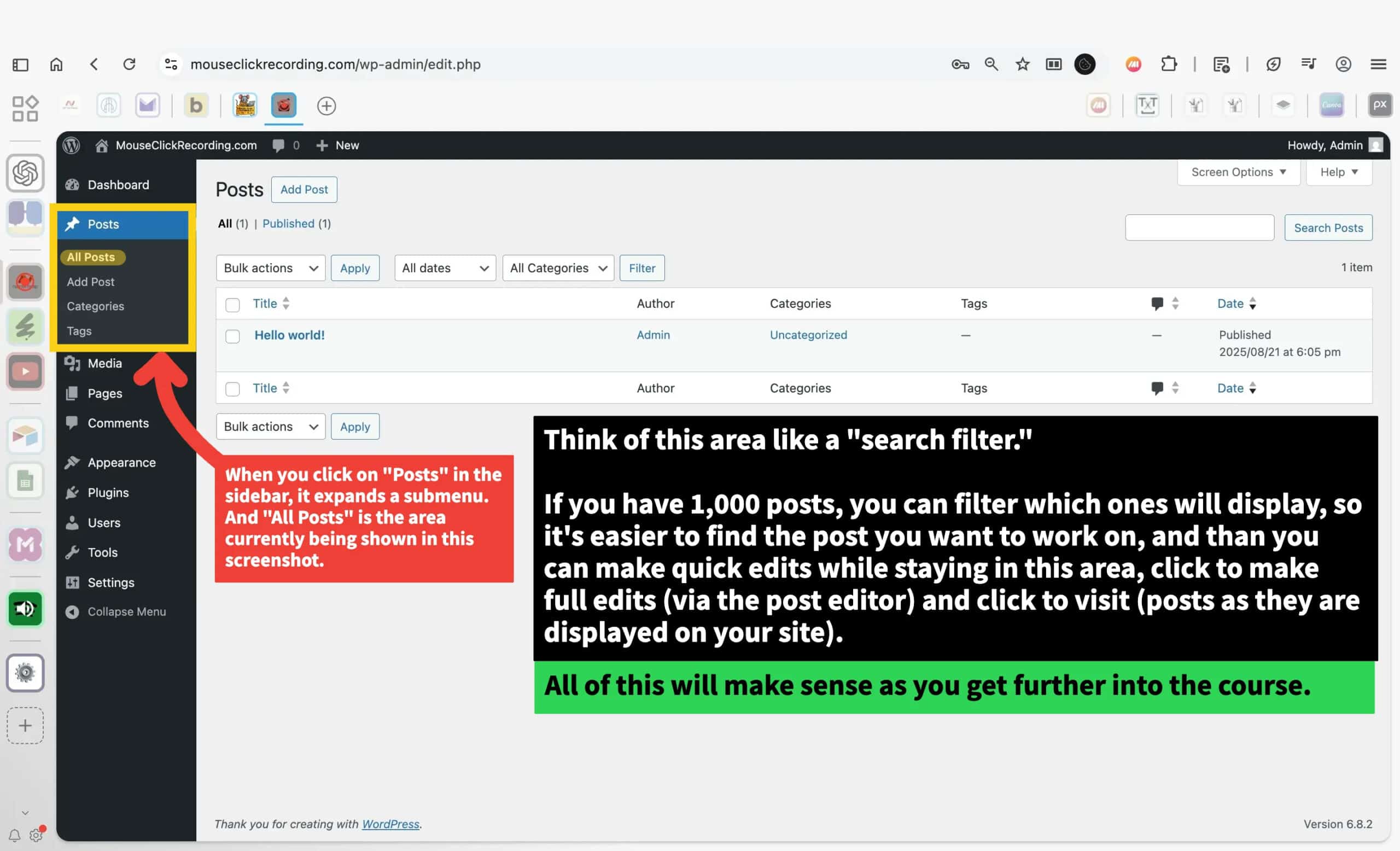The width and height of the screenshot is (1400, 851).
Task: Click the browser home icon
Action: click(x=56, y=64)
